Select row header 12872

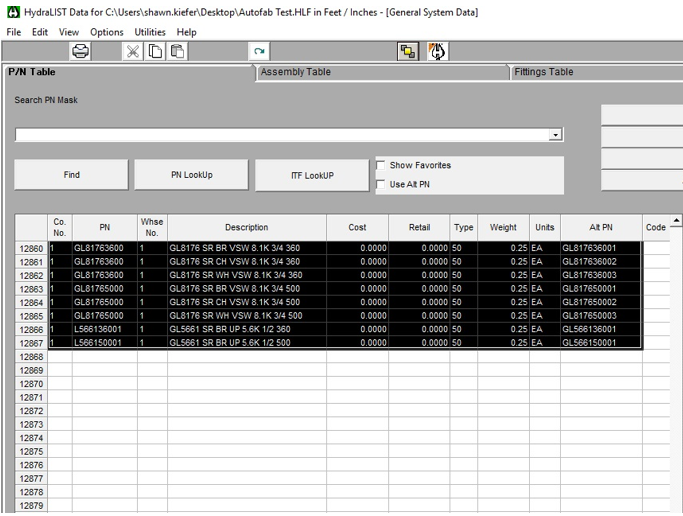[31, 411]
